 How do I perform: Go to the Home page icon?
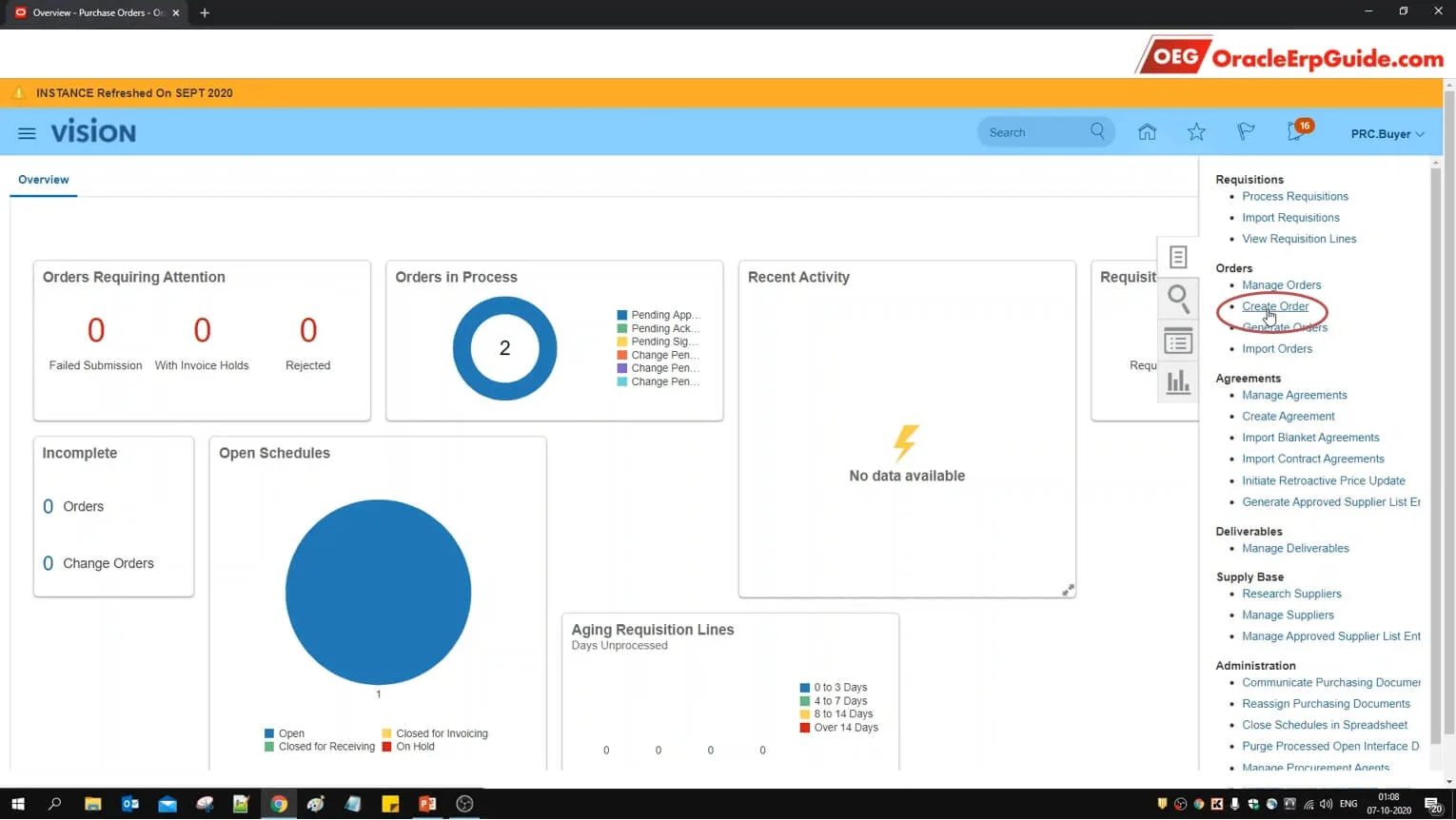tap(1147, 132)
